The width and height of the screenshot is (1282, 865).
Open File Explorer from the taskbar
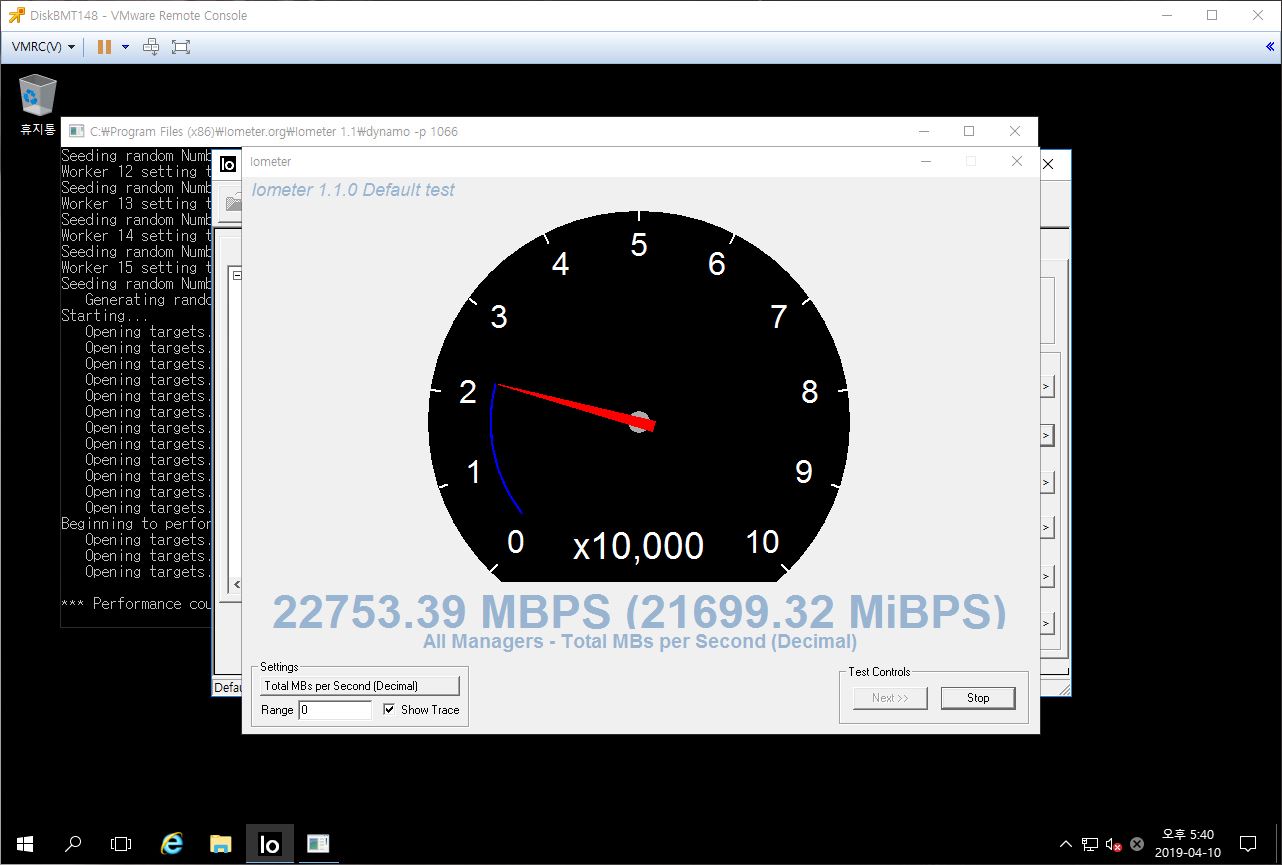221,843
